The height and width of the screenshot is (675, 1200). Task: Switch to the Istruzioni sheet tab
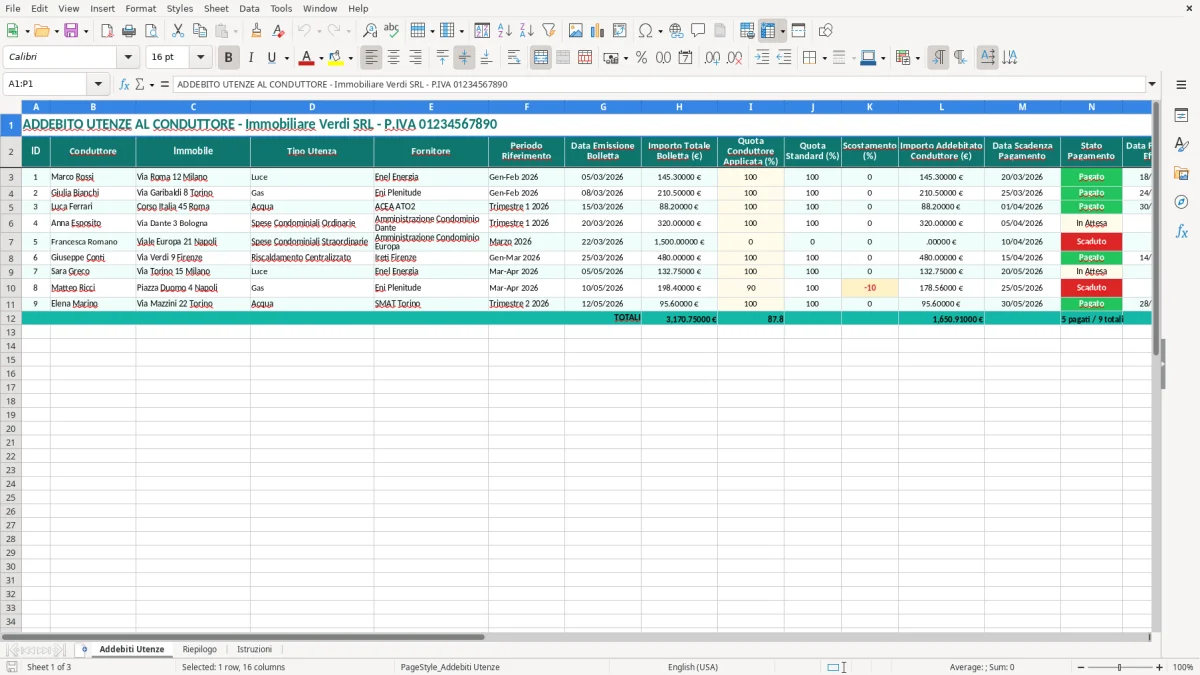[x=254, y=649]
